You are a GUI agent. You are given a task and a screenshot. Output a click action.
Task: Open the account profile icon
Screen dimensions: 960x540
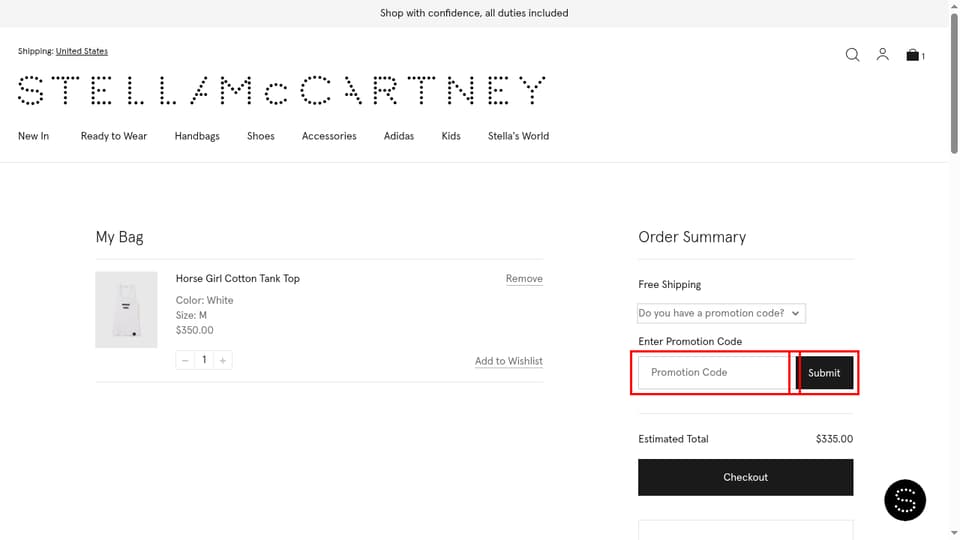[882, 54]
